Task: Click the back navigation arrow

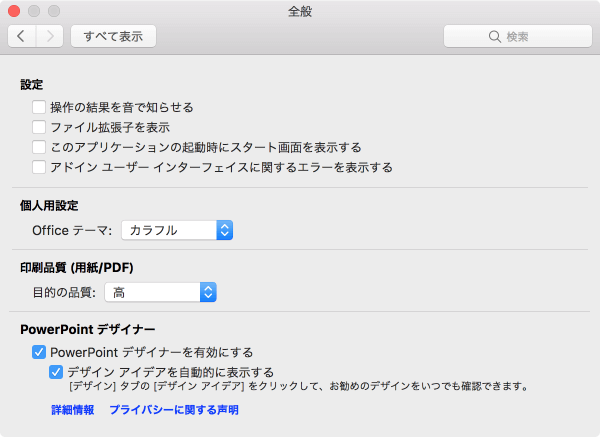Action: click(x=22, y=36)
